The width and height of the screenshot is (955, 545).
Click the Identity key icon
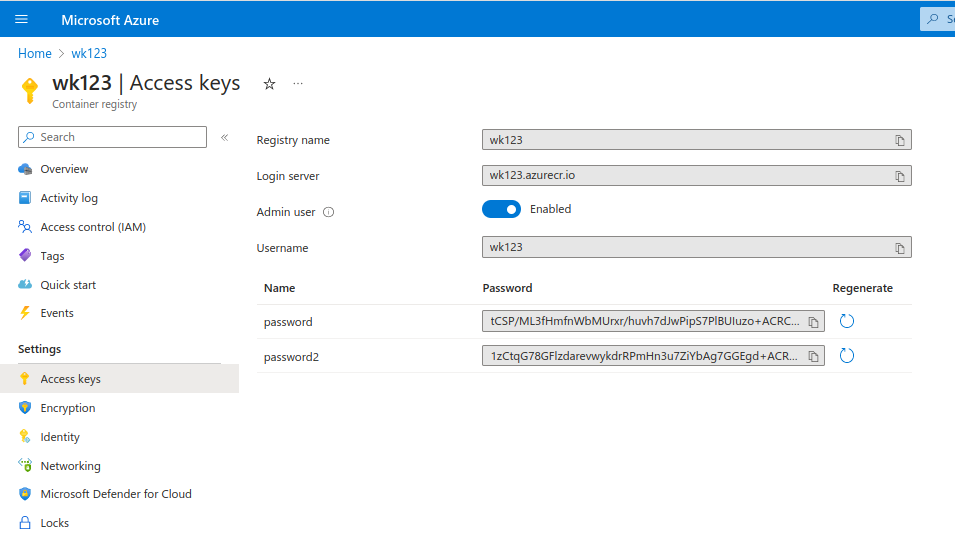pyautogui.click(x=25, y=437)
